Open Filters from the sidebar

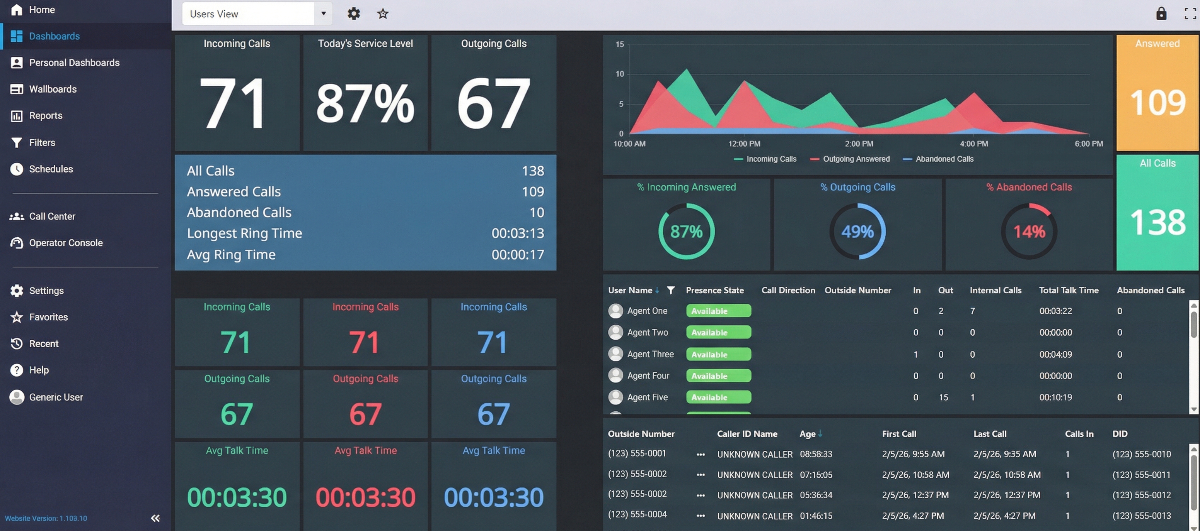coord(85,143)
